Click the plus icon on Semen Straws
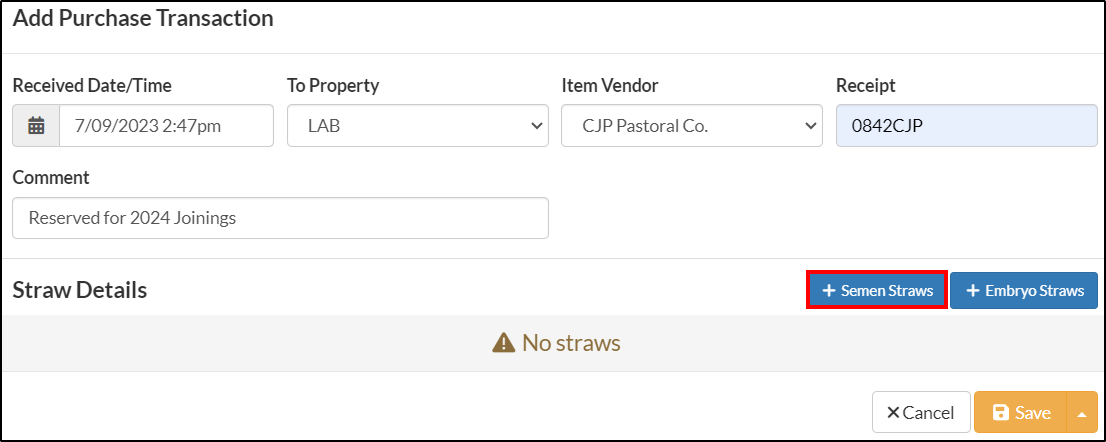 tap(829, 290)
